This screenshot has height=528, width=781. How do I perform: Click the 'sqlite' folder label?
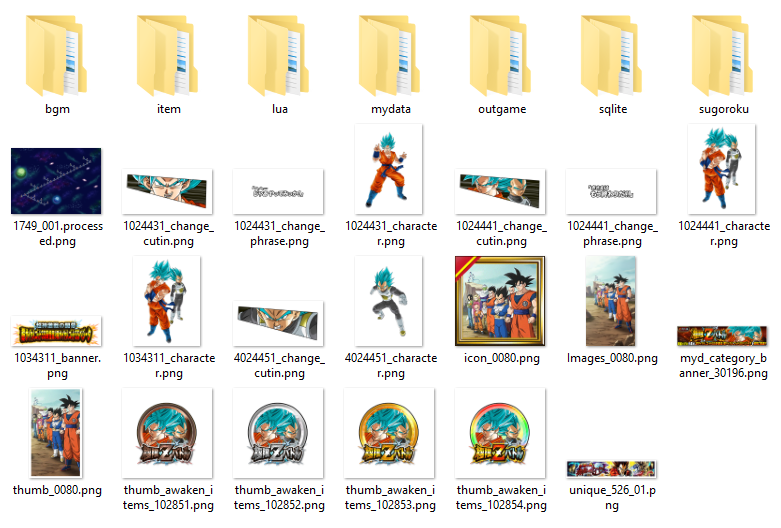pyautogui.click(x=613, y=110)
